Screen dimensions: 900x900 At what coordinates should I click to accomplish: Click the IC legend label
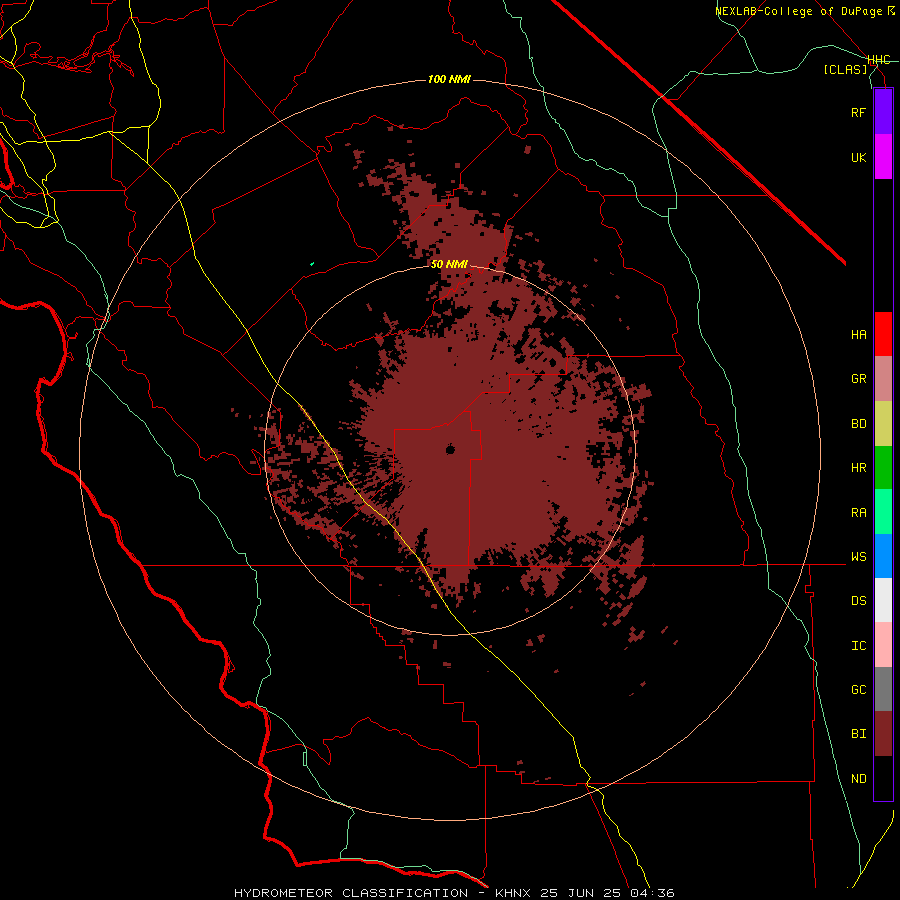(858, 646)
